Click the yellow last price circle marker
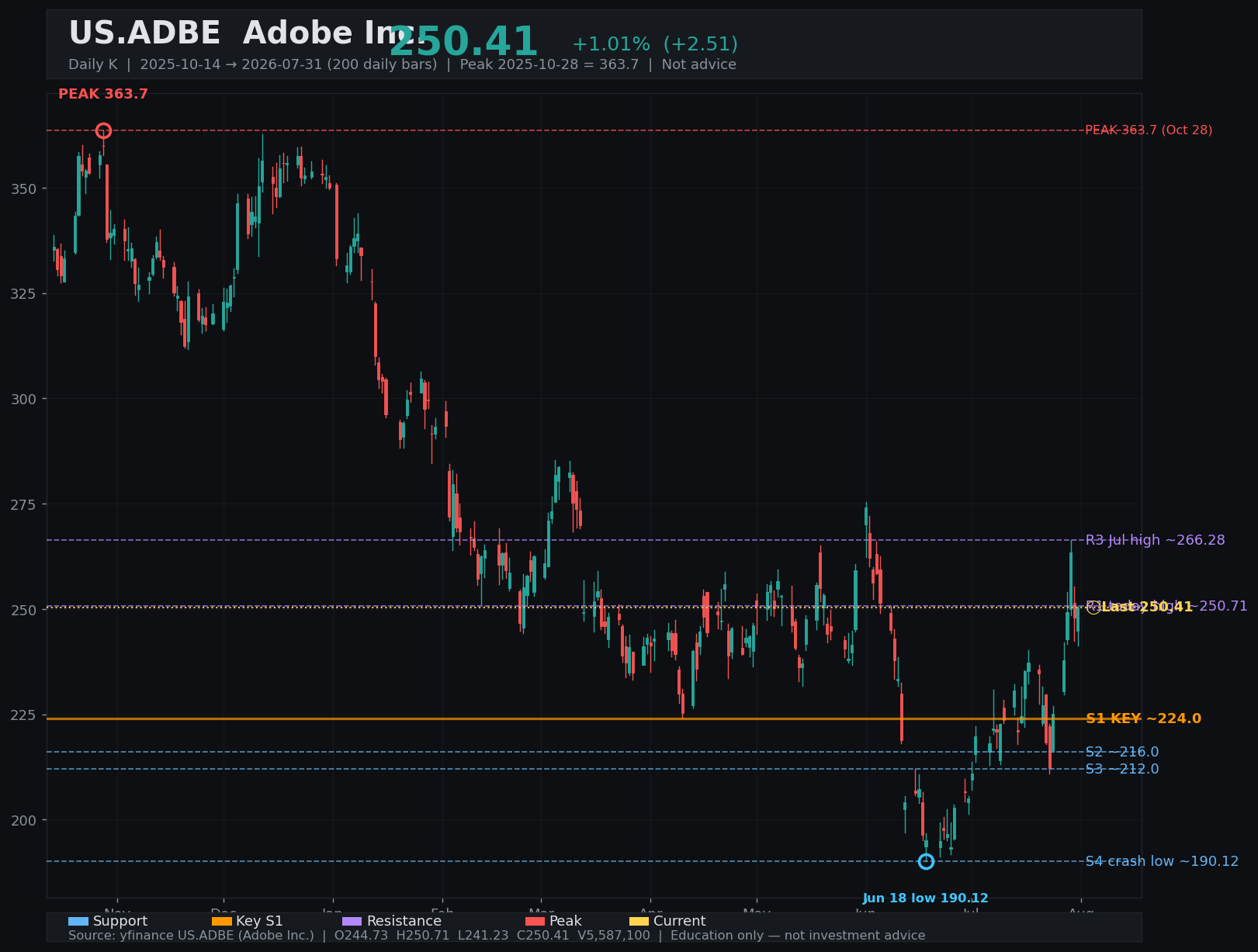The width and height of the screenshot is (1258, 952). pos(1093,608)
